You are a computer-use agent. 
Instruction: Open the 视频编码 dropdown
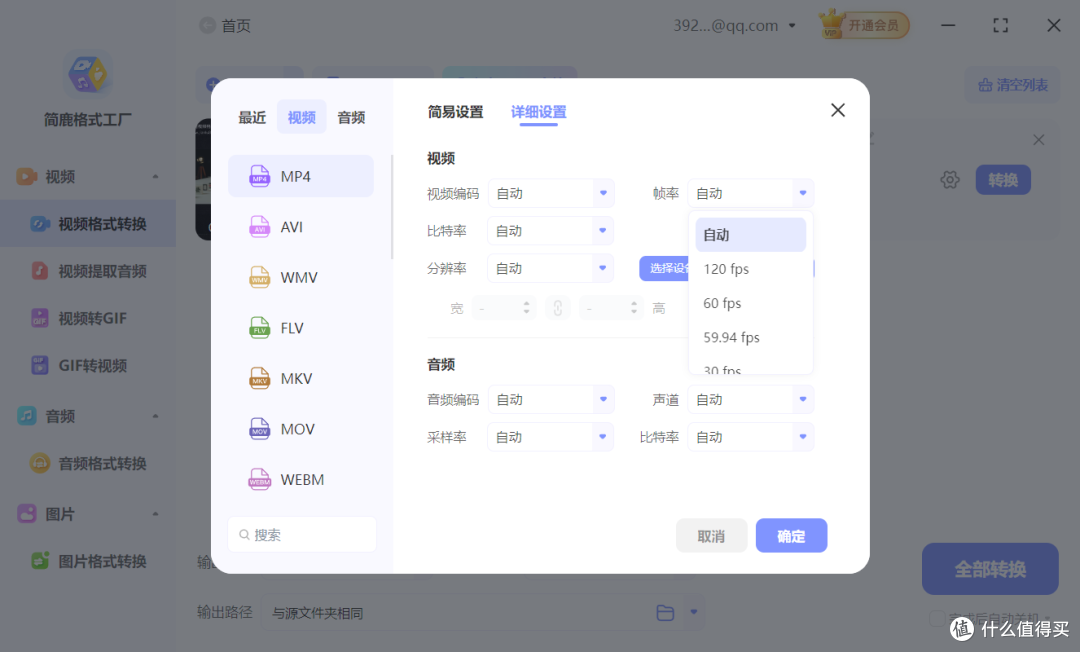[551, 193]
